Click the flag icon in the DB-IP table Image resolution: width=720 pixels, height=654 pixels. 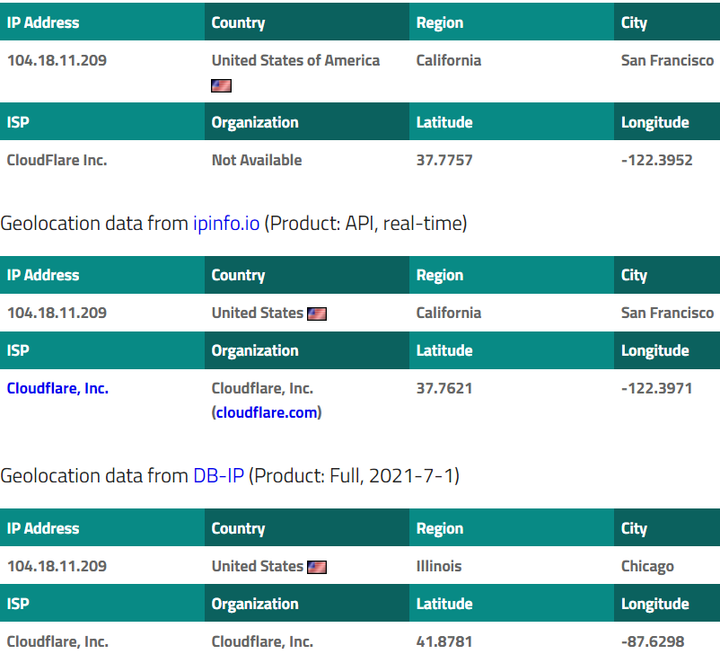pyautogui.click(x=317, y=567)
